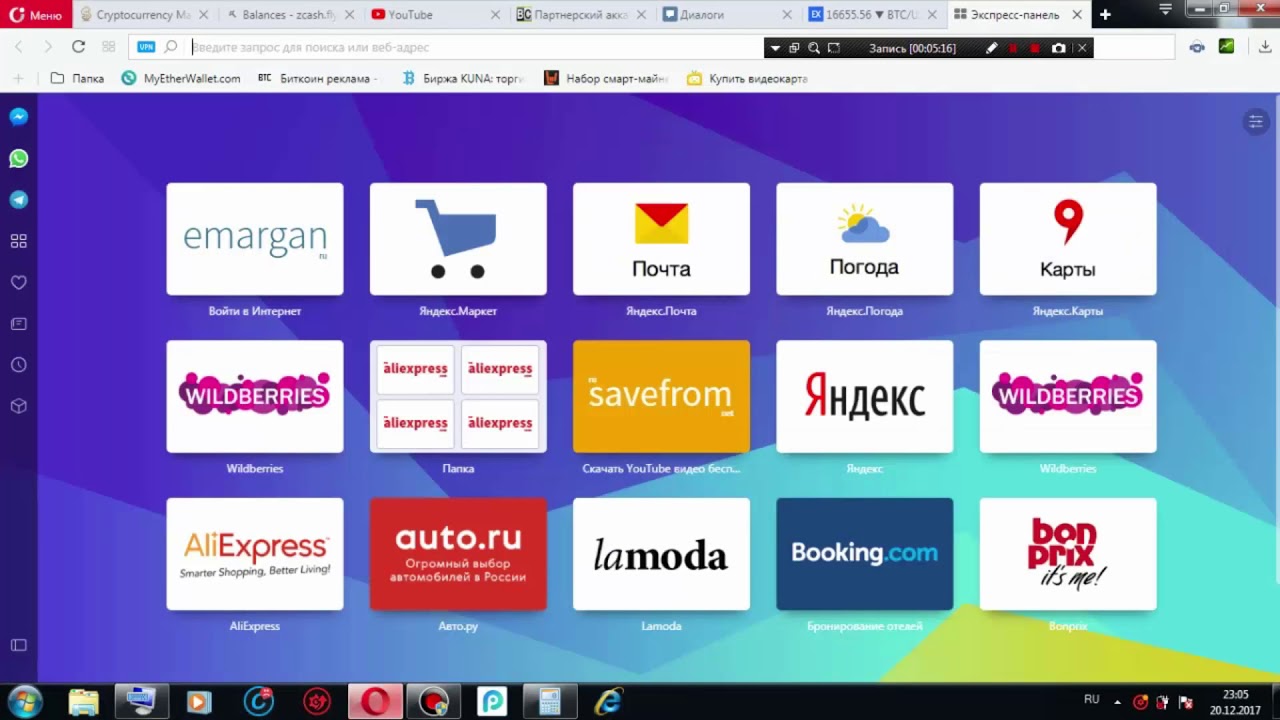Click the Windows Start button
Image resolution: width=1280 pixels, height=720 pixels.
pyautogui.click(x=25, y=702)
